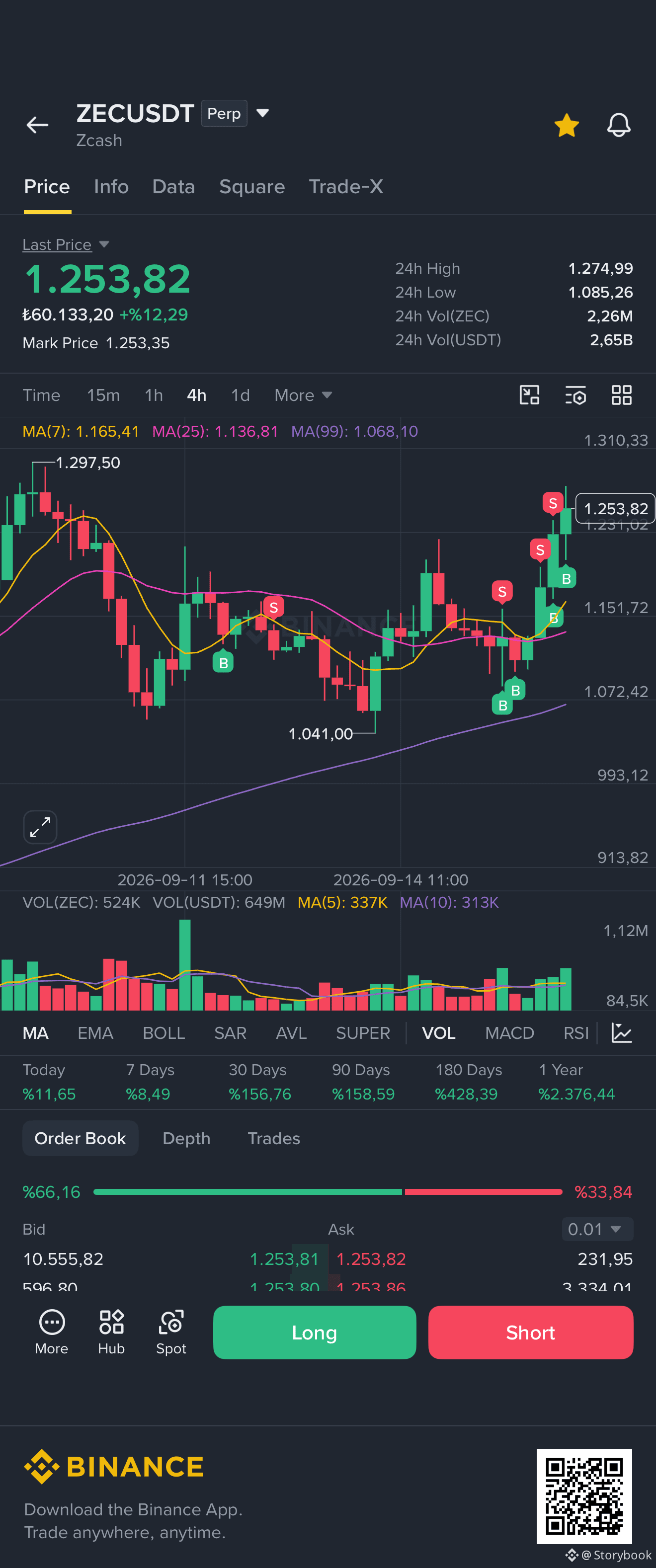Image resolution: width=656 pixels, height=1568 pixels.
Task: Expand chart to fullscreen with arrows icon
Action: pyautogui.click(x=40, y=827)
